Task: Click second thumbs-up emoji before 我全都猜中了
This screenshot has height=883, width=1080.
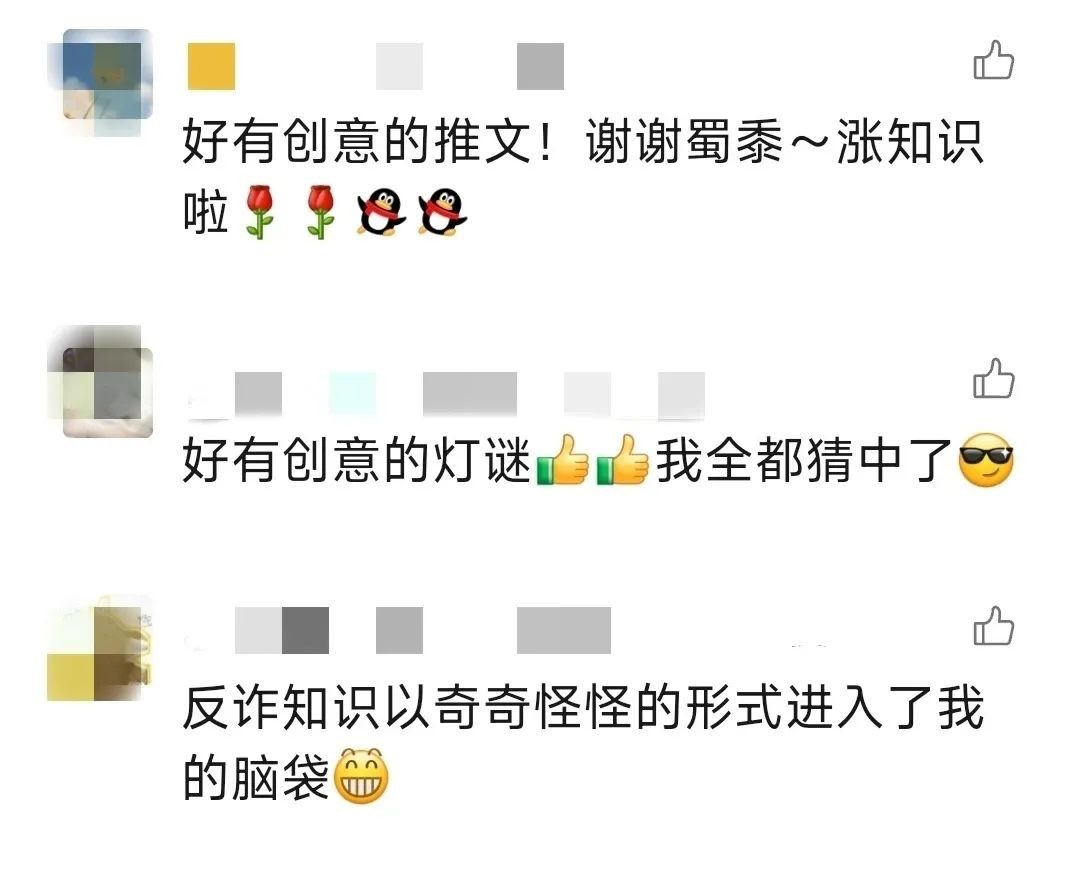Action: (x=623, y=460)
